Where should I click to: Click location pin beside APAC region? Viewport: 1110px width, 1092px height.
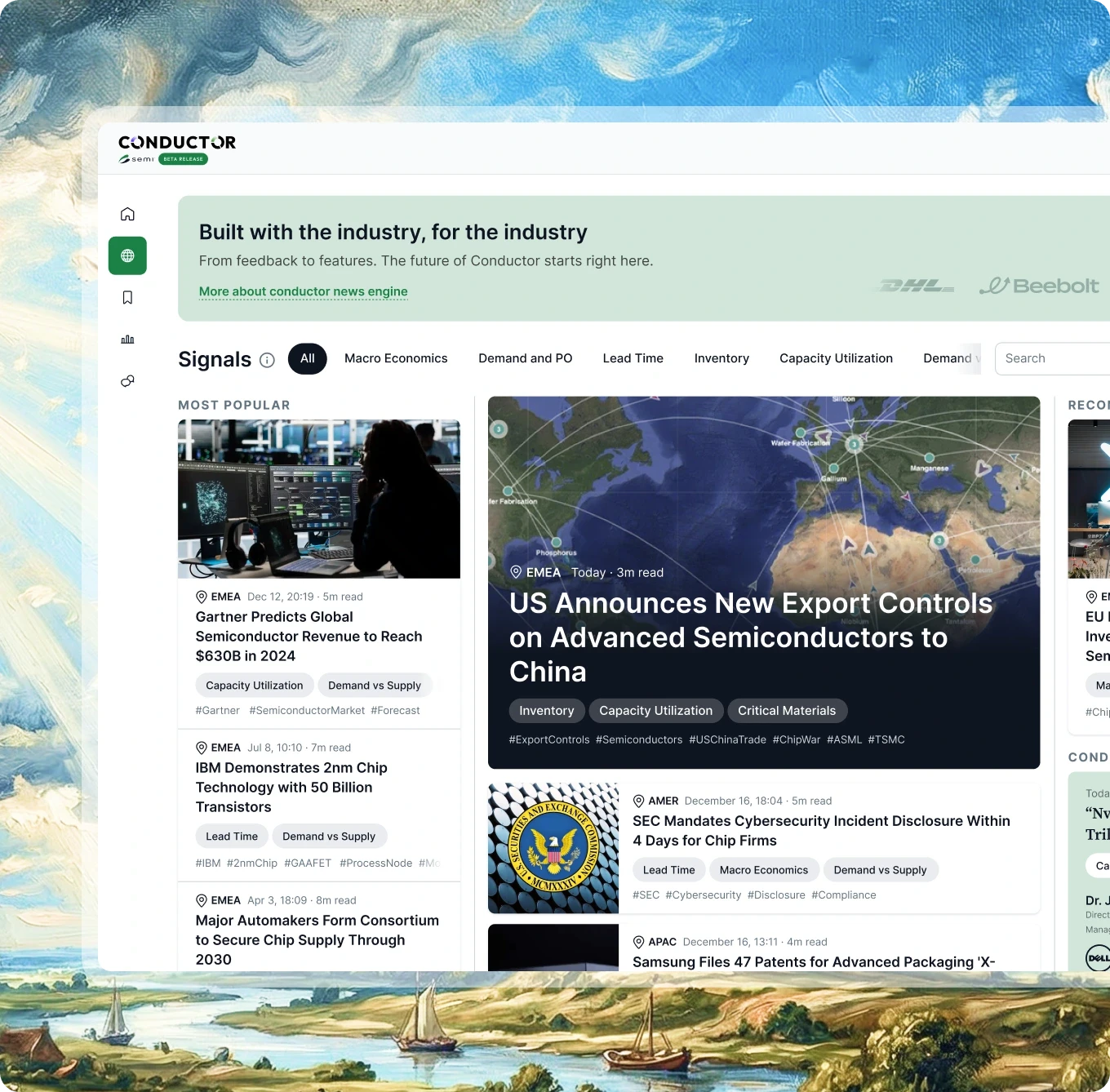pos(639,942)
